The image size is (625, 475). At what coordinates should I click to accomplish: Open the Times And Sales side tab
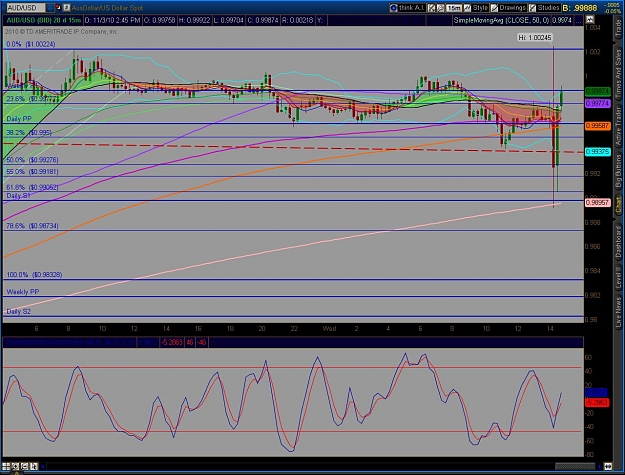point(618,76)
